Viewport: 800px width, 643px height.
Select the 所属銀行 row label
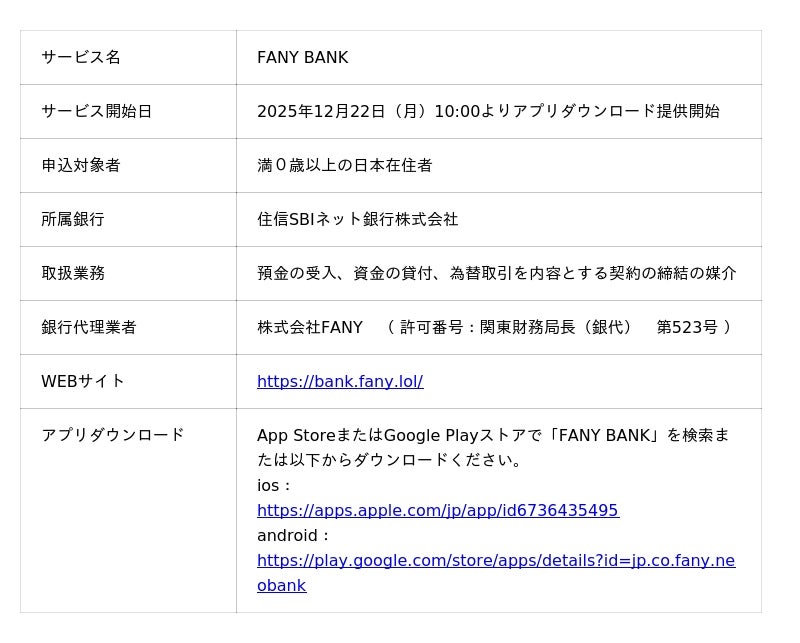[73, 219]
